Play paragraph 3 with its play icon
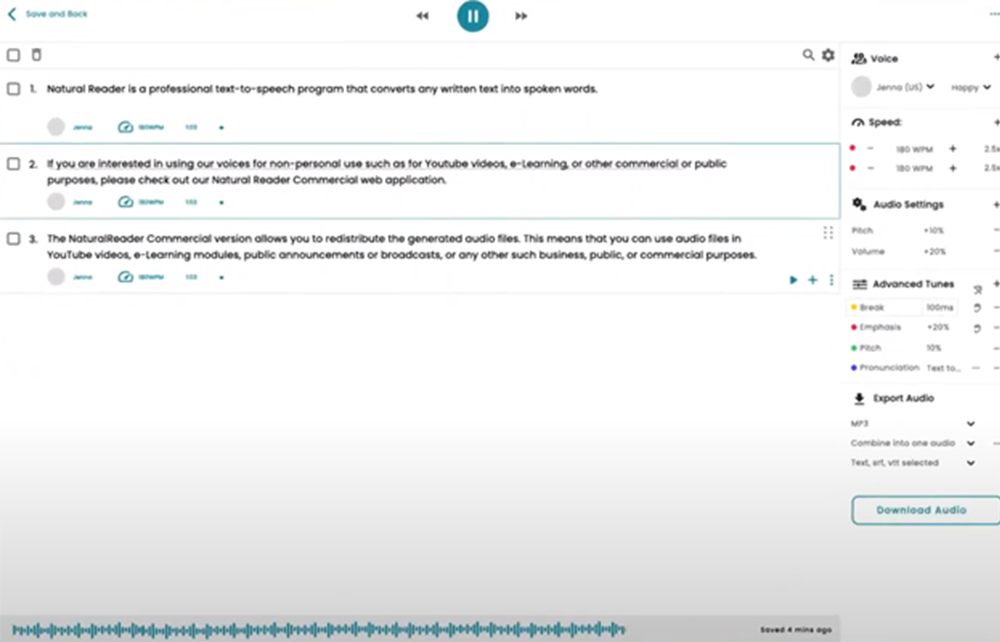1000x642 pixels. click(x=793, y=279)
